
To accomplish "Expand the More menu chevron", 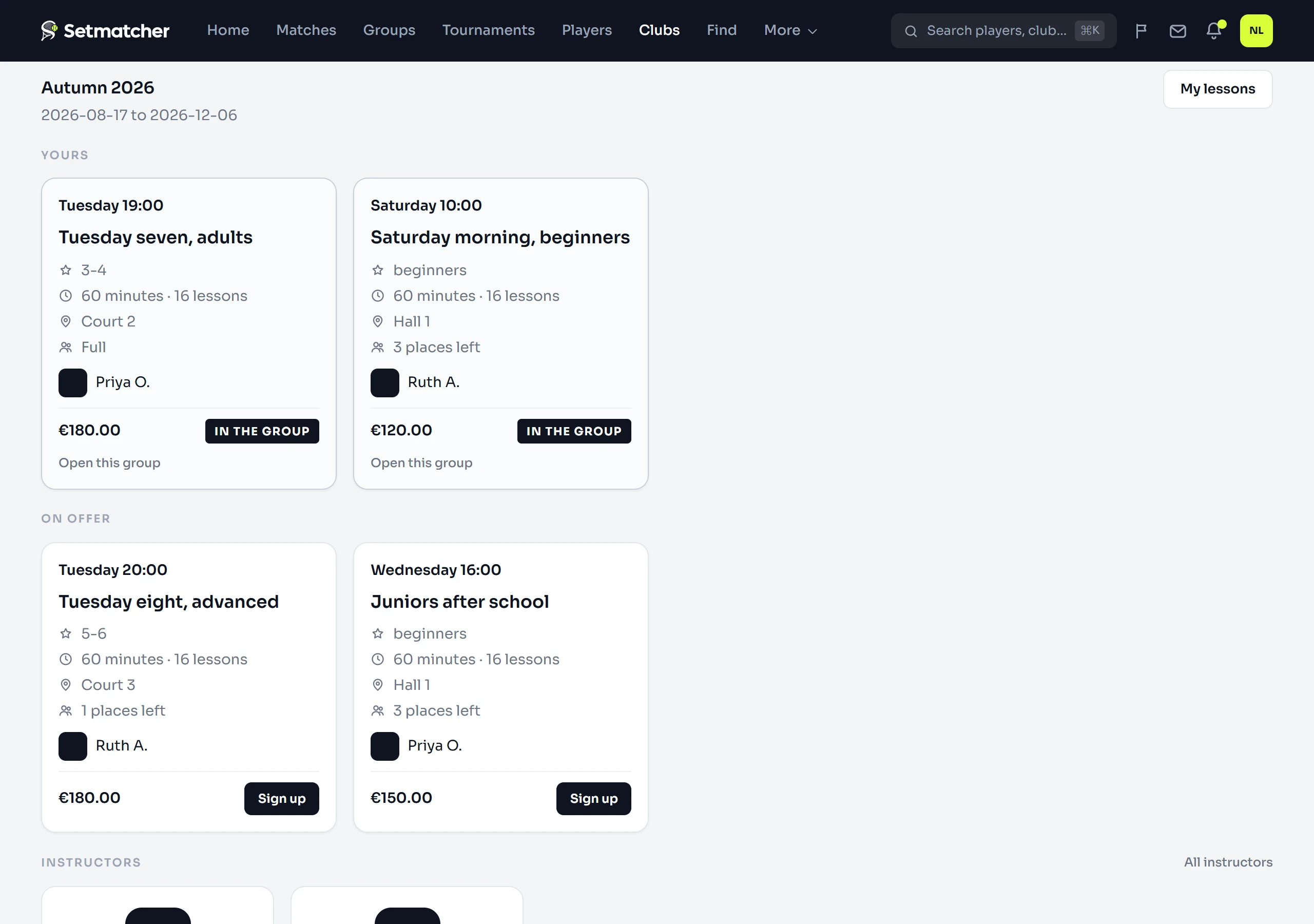I will click(x=812, y=31).
